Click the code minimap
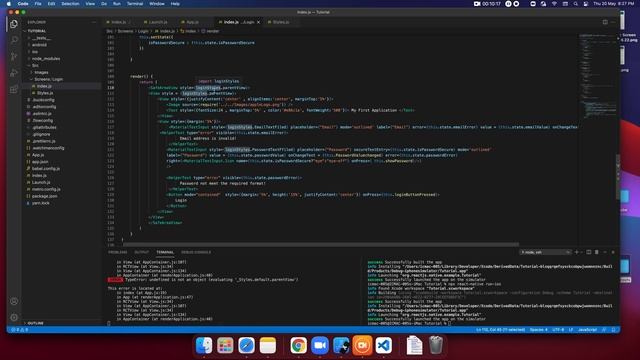This screenshot has height=360, width=640. 598,76
